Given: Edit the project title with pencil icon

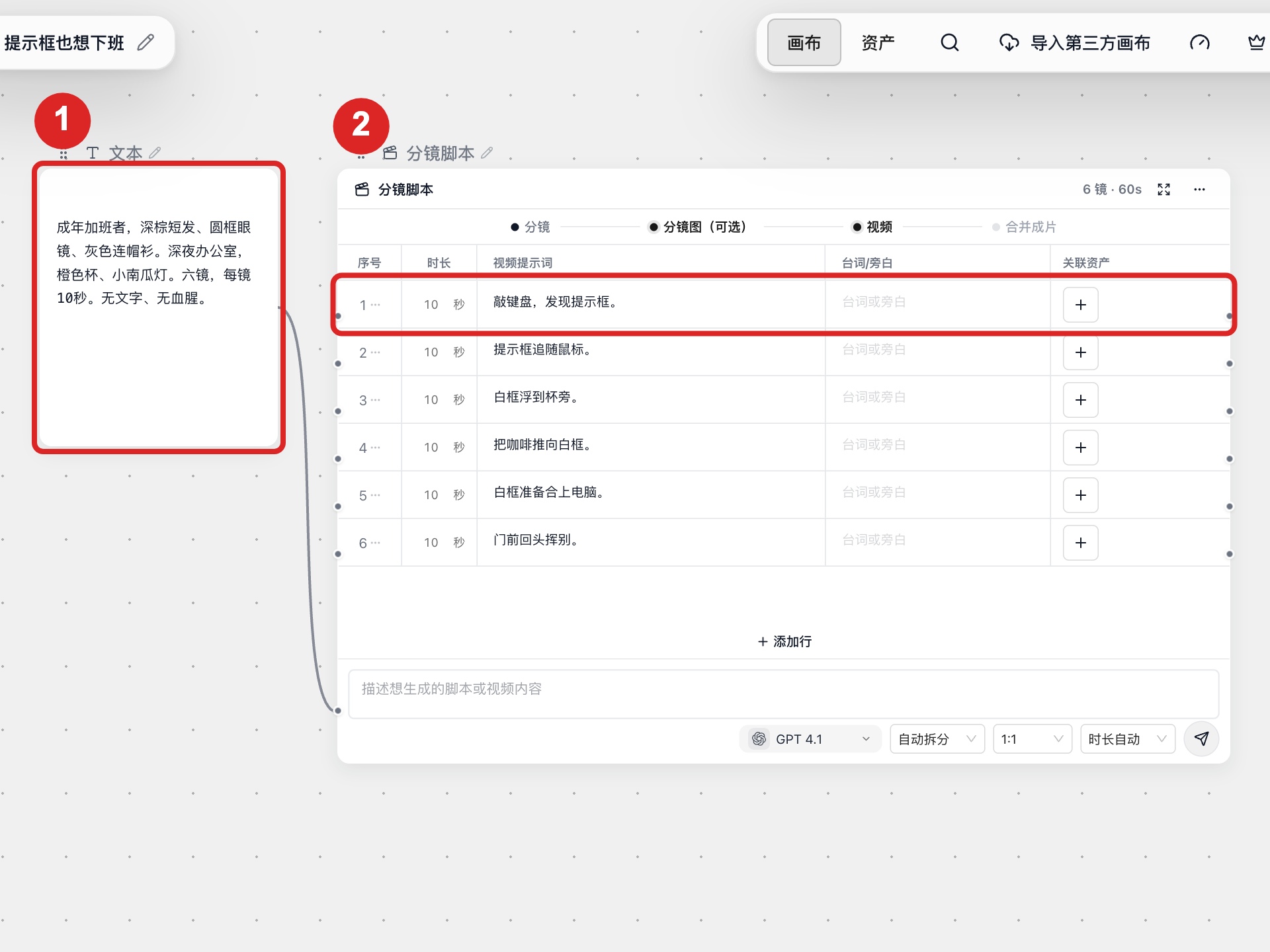Looking at the screenshot, I should (146, 43).
